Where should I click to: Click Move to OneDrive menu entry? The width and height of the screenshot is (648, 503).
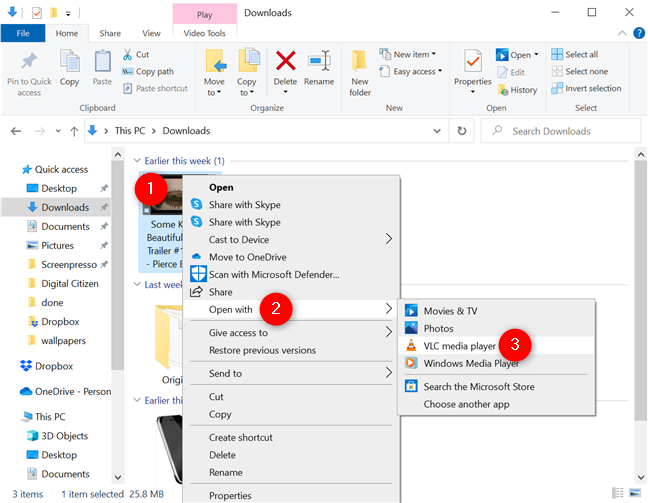point(291,257)
